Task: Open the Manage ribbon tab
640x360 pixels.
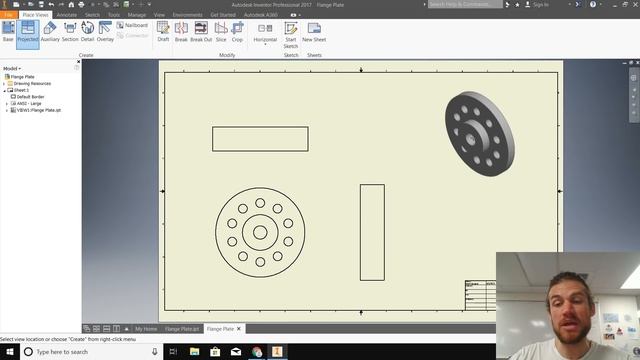Action: coord(137,15)
